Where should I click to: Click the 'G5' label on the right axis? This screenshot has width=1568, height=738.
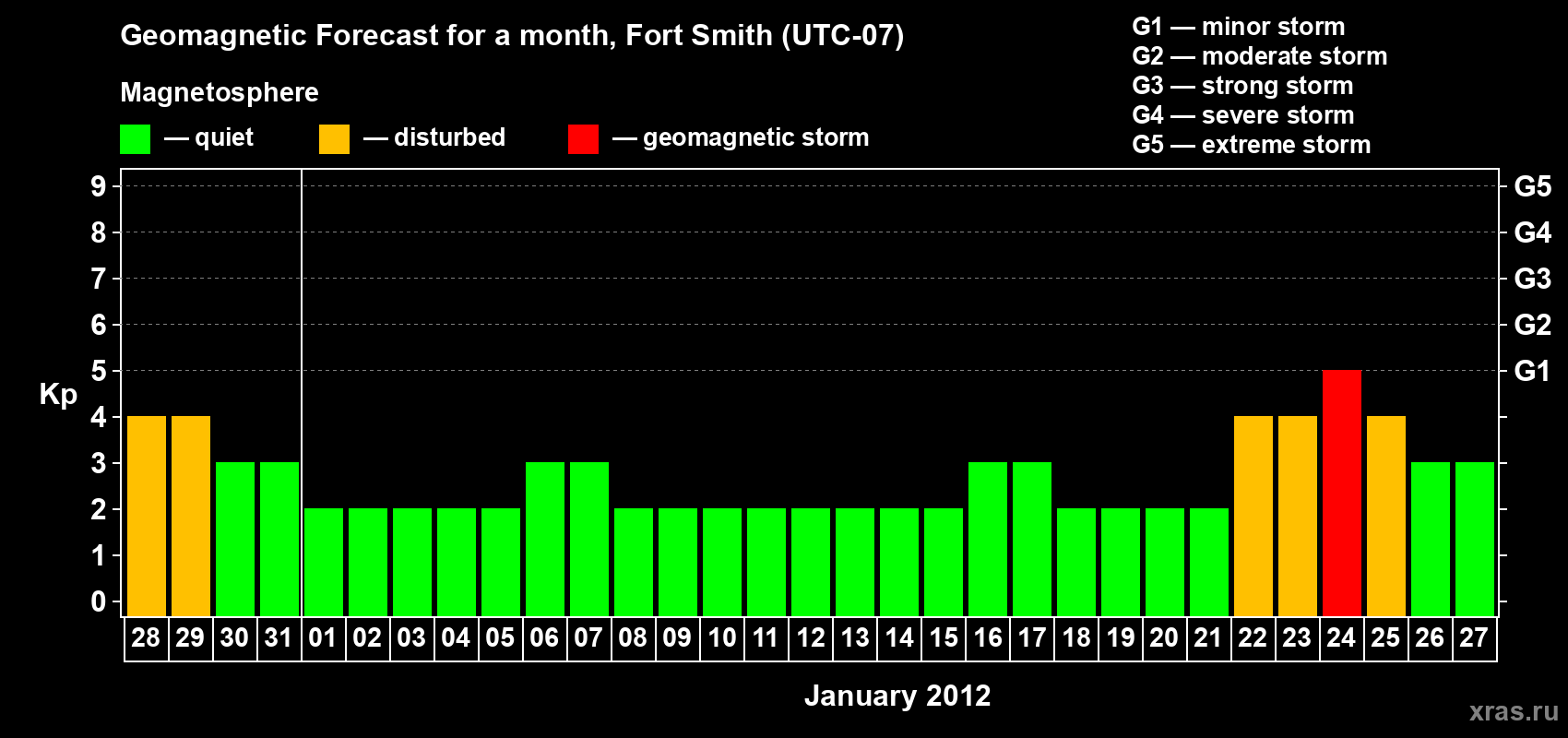[1532, 186]
